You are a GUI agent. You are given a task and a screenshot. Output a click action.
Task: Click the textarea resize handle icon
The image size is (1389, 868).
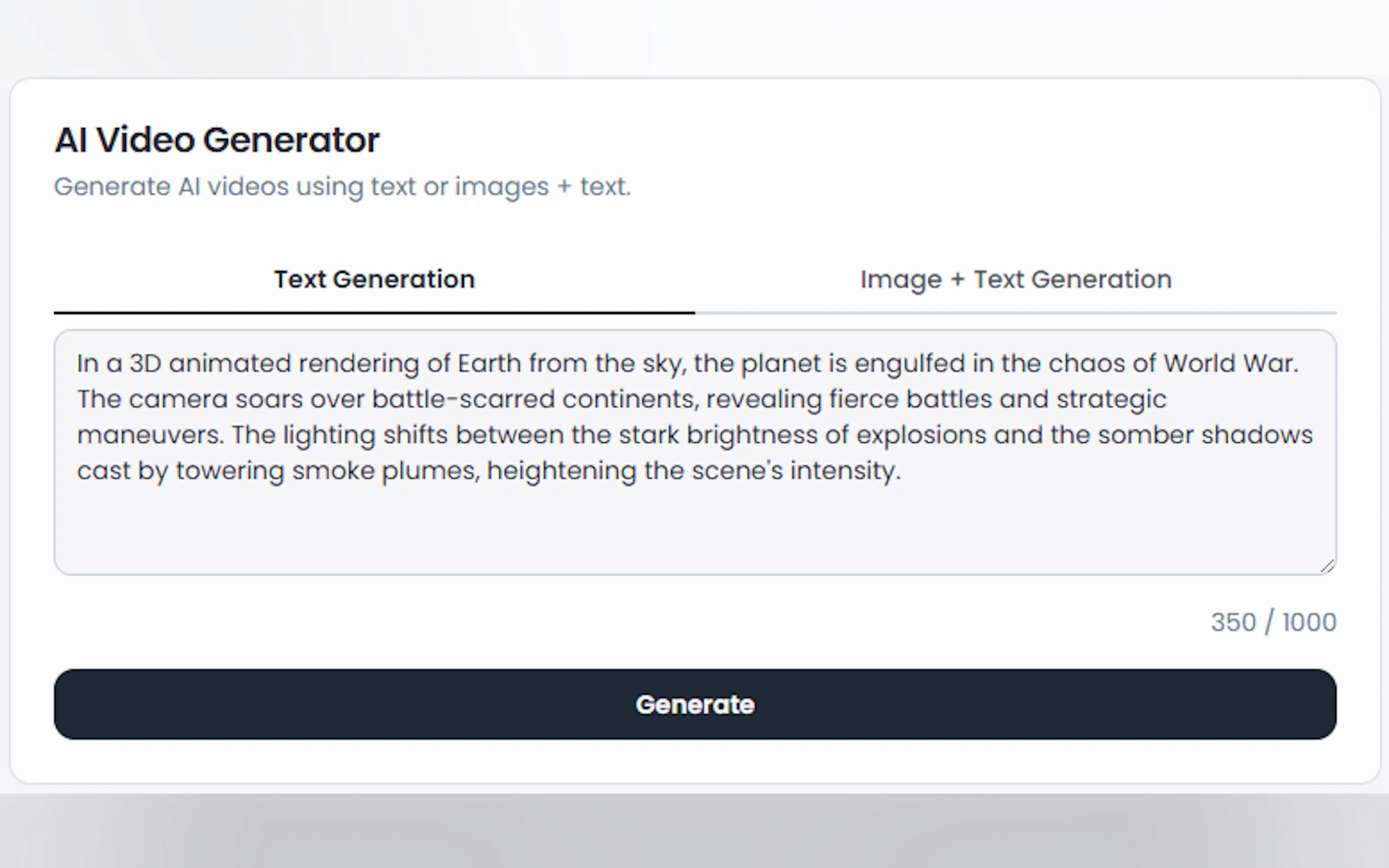[1327, 567]
